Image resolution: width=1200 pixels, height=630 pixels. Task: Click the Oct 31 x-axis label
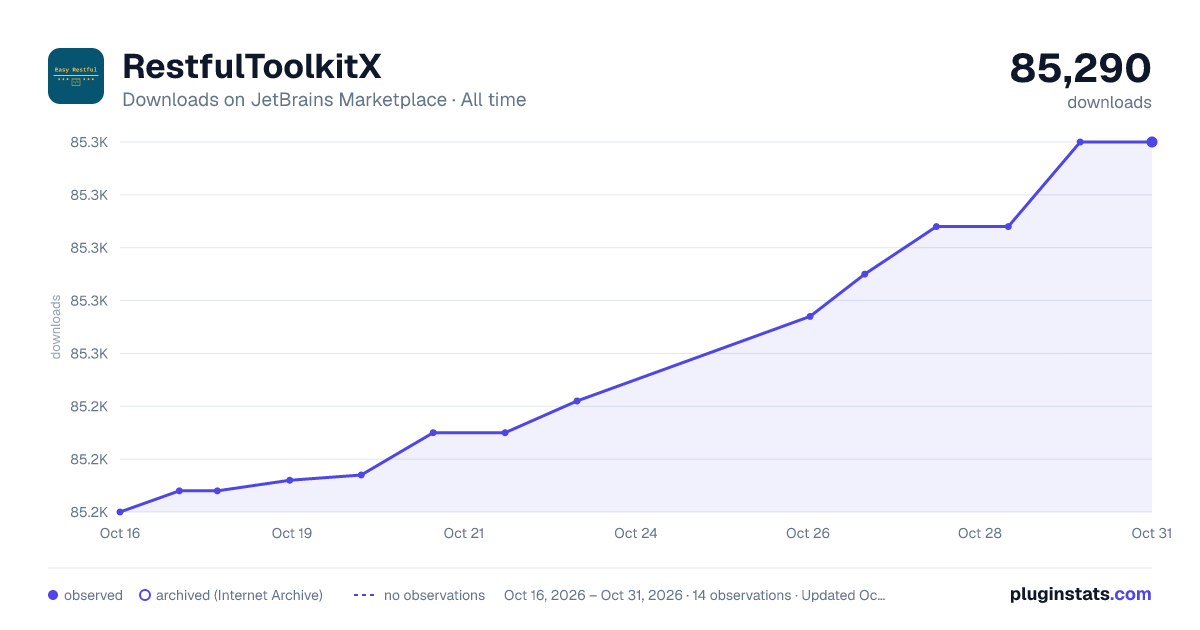(x=1151, y=533)
